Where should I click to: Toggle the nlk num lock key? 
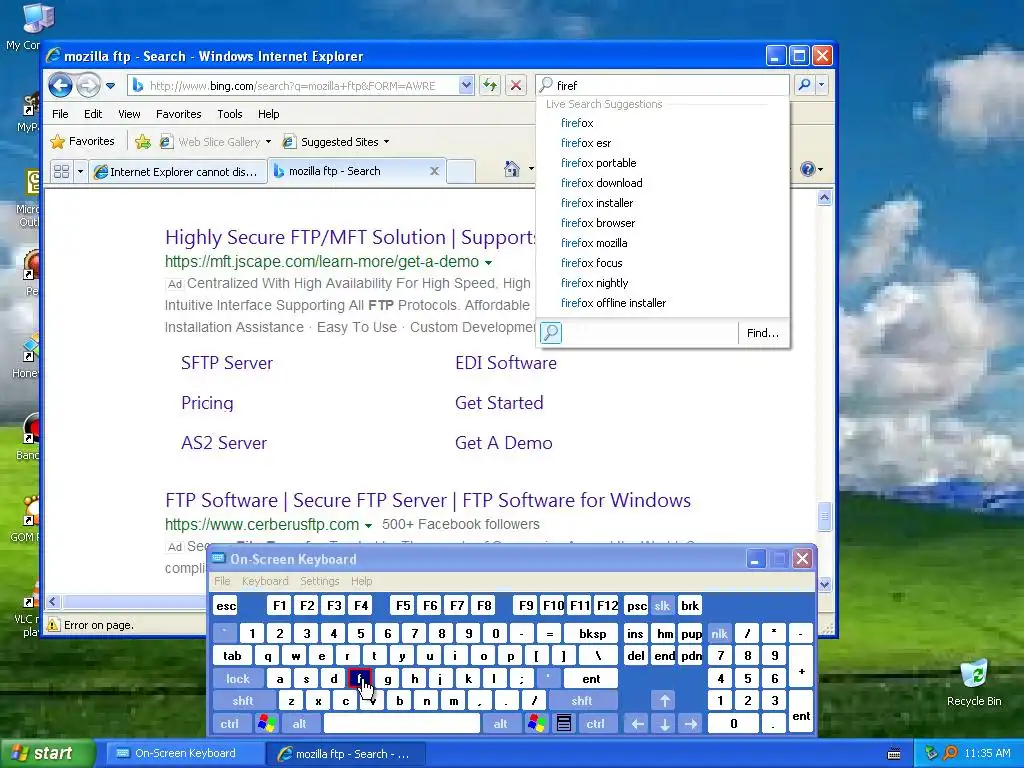[x=719, y=633]
